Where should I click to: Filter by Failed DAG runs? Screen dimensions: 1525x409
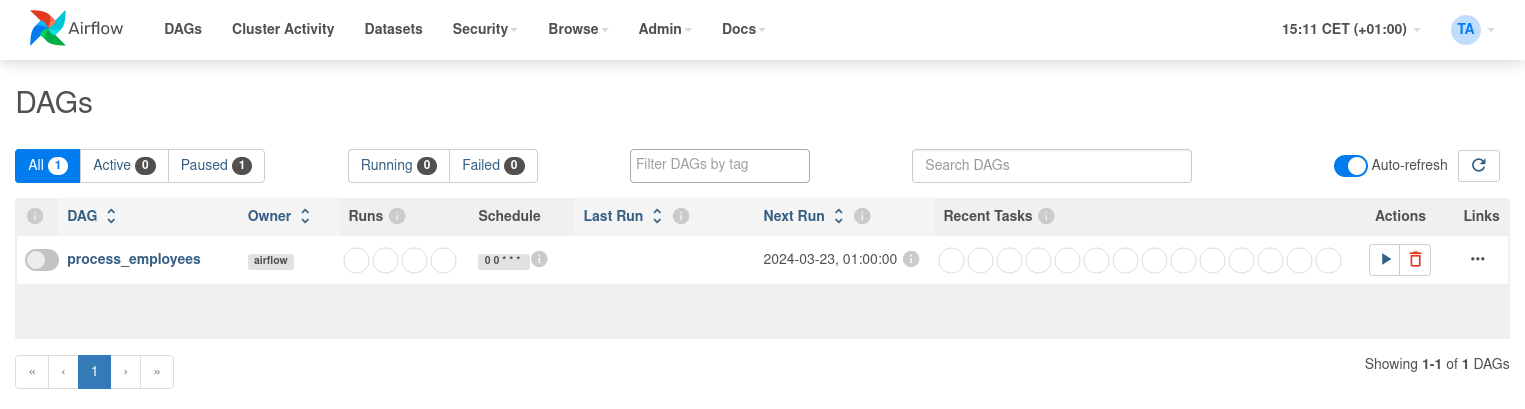click(493, 166)
